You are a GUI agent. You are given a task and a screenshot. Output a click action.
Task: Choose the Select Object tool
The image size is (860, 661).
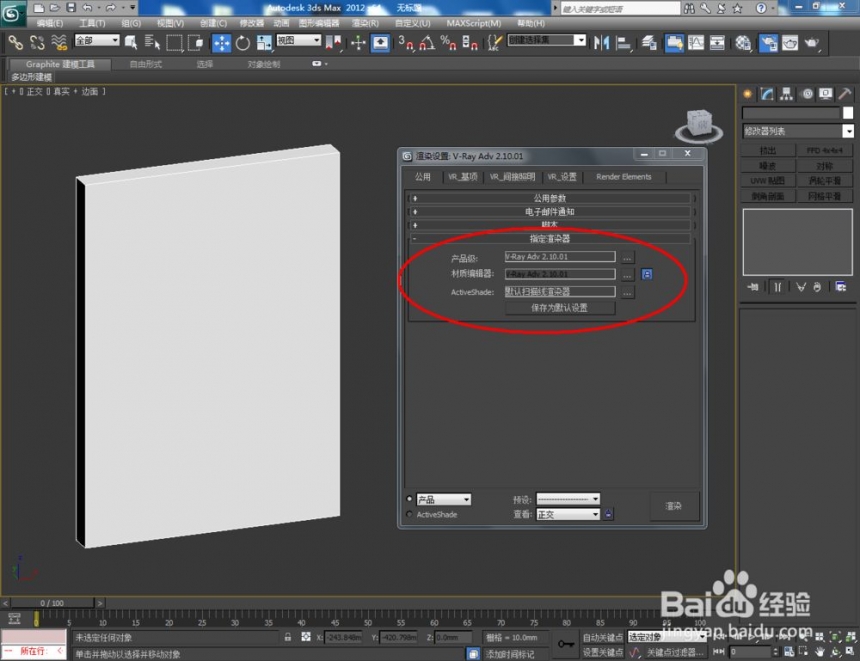point(131,42)
